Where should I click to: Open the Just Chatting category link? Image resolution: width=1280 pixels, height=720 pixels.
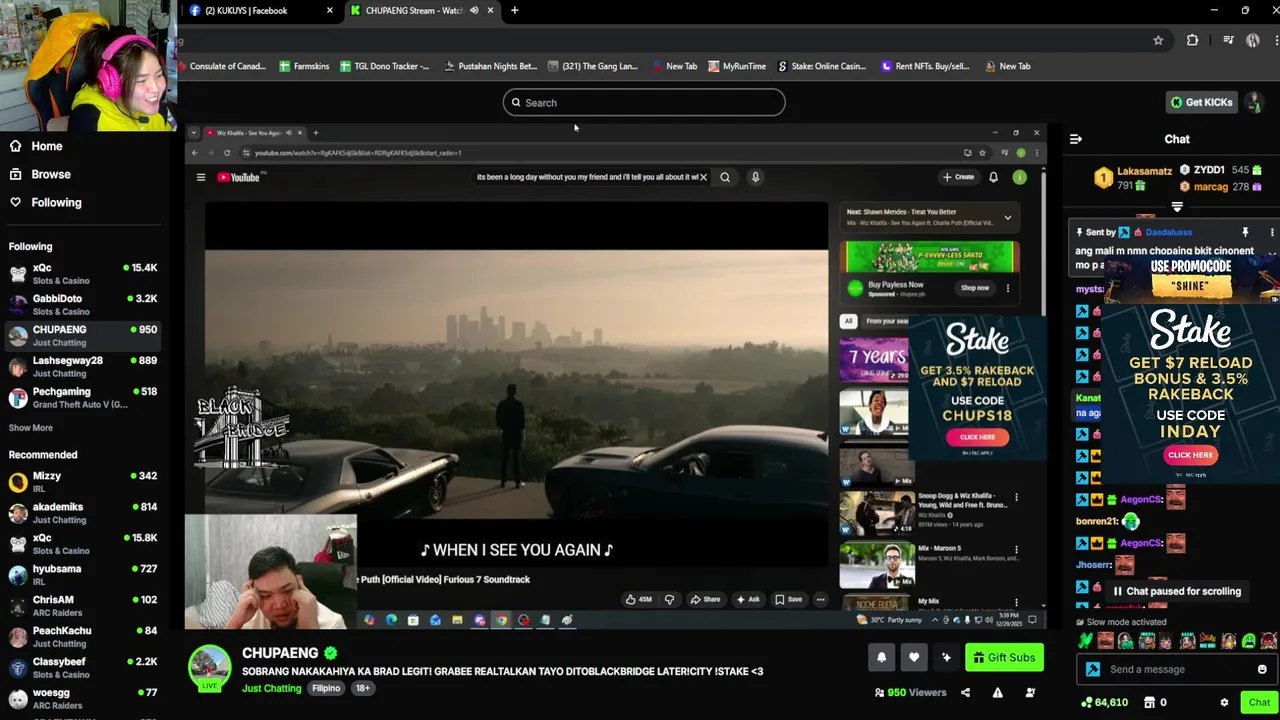(271, 688)
